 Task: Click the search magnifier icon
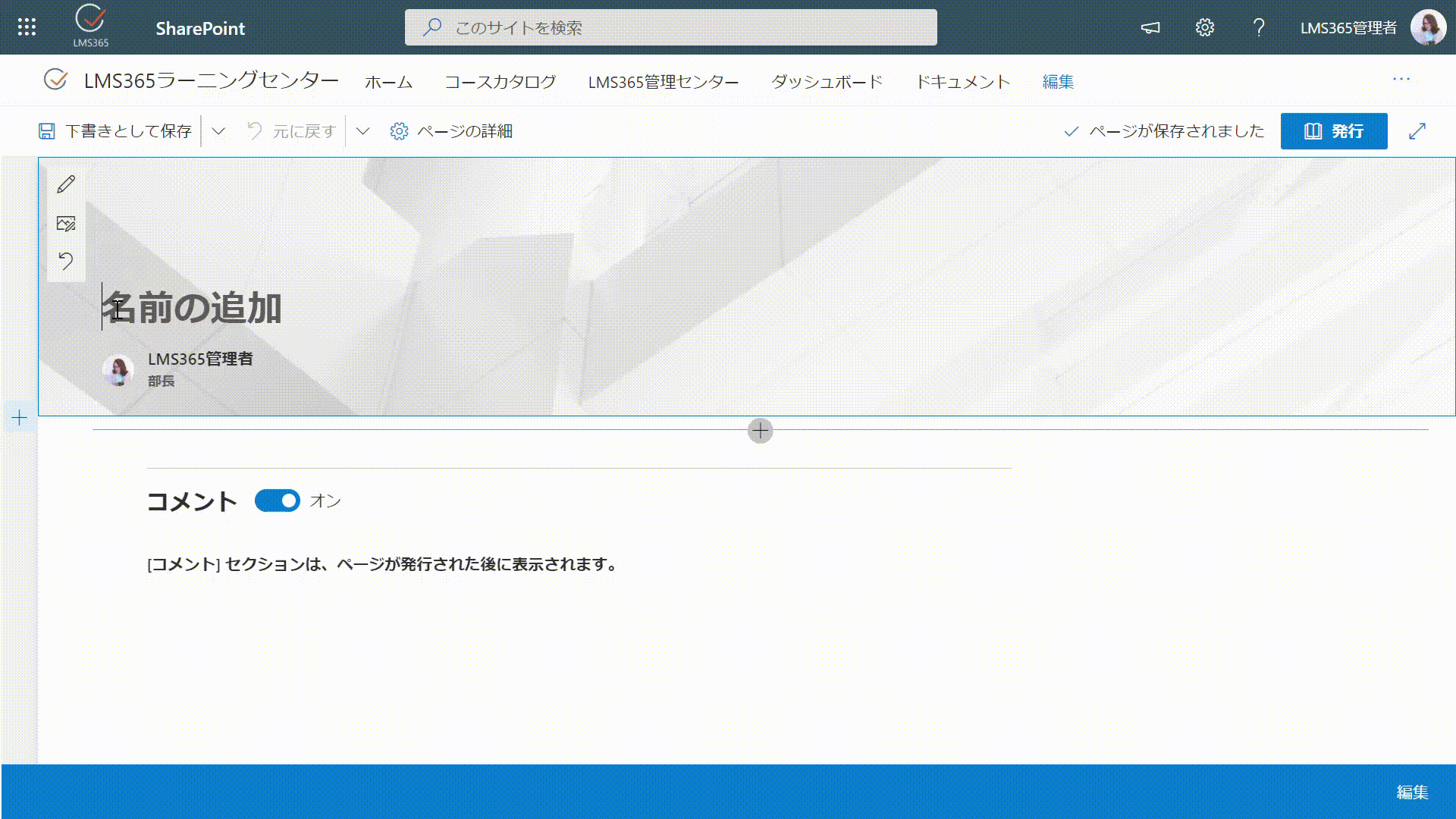(432, 27)
